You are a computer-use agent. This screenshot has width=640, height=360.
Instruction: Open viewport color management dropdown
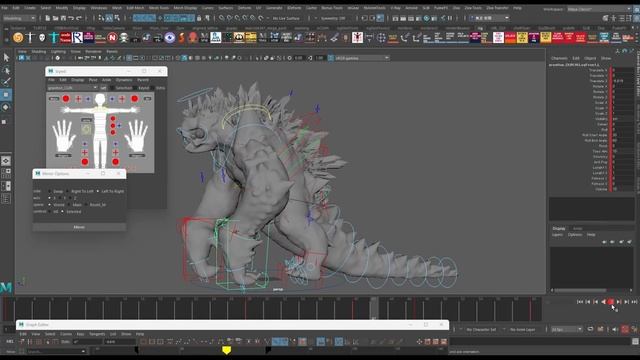click(x=361, y=58)
